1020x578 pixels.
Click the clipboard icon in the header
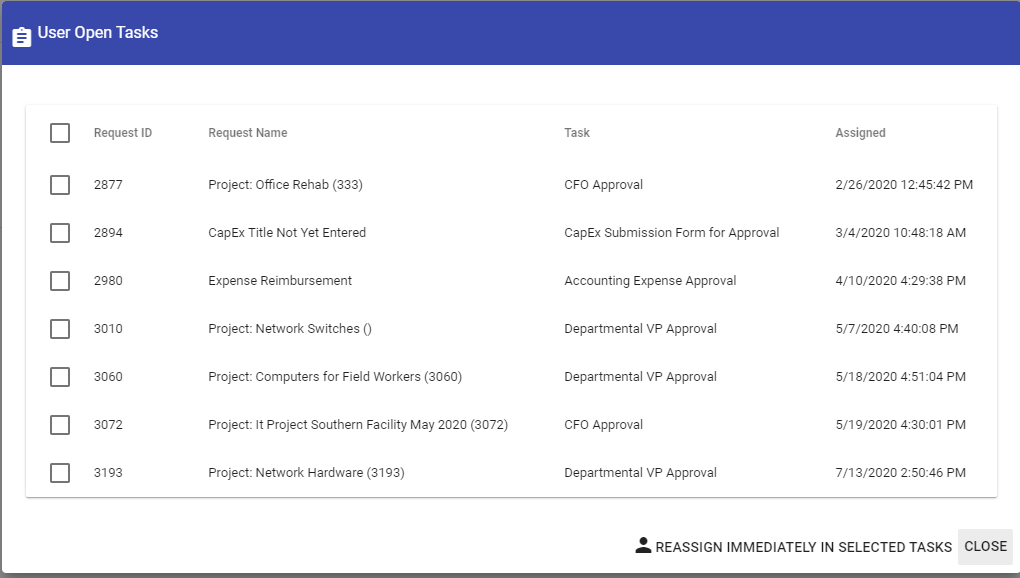click(x=22, y=36)
